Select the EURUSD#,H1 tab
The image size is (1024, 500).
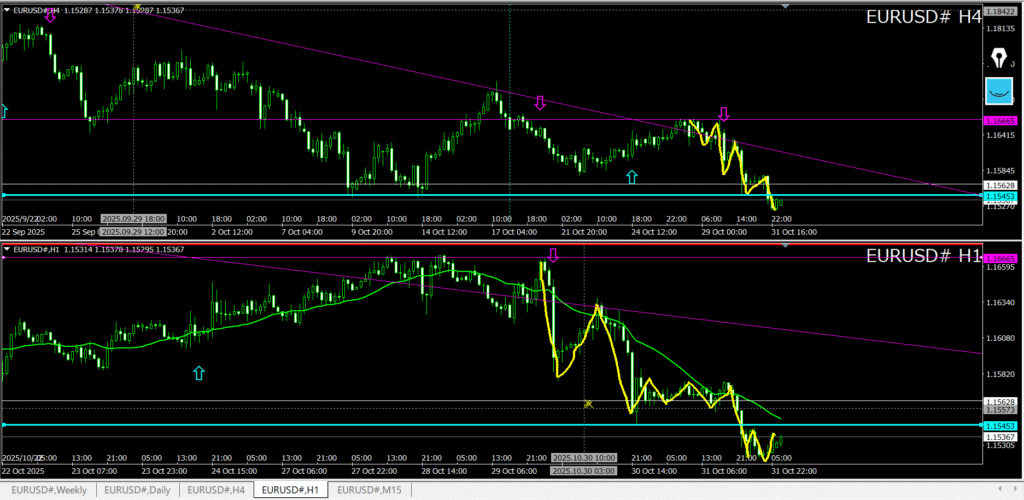tap(292, 490)
